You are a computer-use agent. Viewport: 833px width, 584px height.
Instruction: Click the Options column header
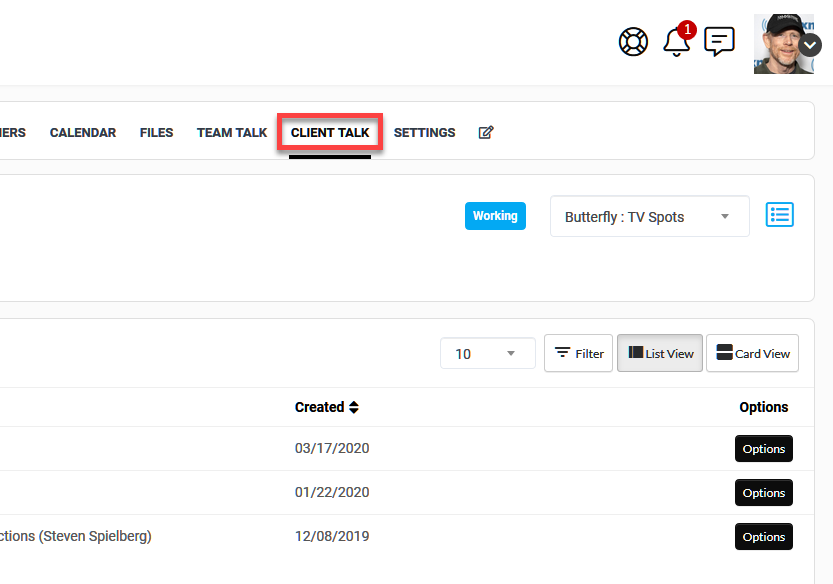763,407
